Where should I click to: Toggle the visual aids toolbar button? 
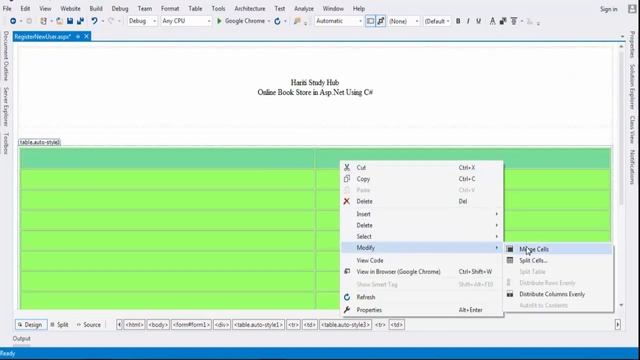tap(370, 21)
